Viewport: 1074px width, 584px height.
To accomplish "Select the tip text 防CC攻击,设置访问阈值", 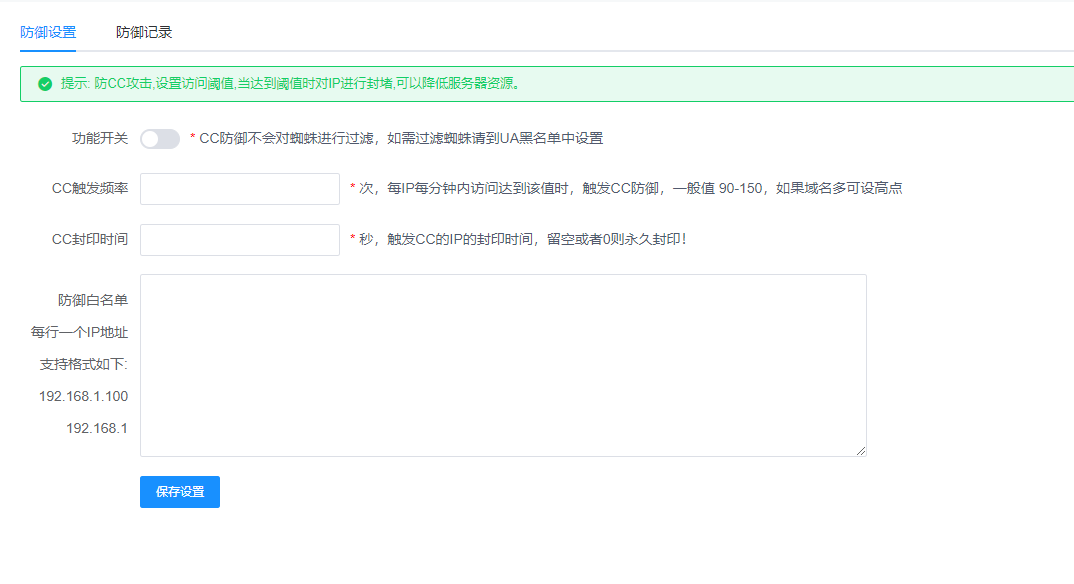I will click(x=164, y=84).
